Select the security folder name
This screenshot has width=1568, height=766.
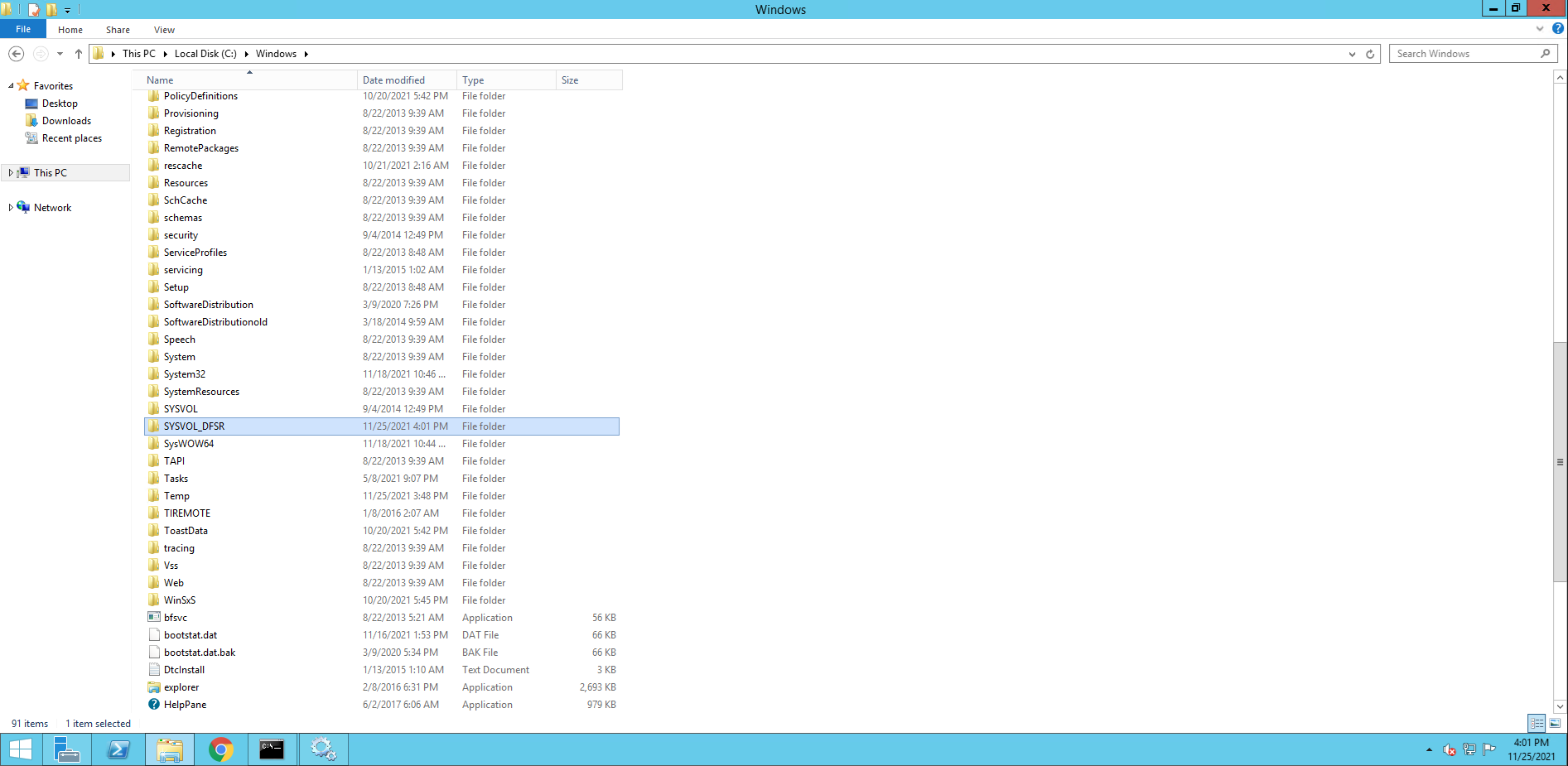click(181, 235)
